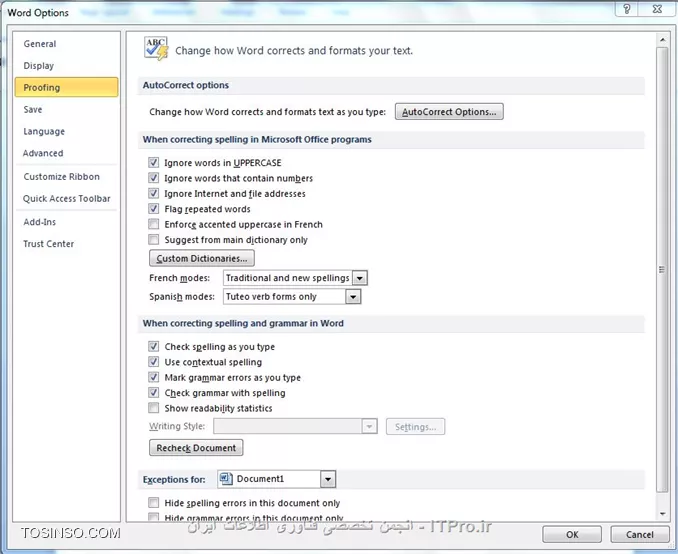Click the vertical scrollbar thumb
Viewport: 678px width, 554px height.
(662, 269)
